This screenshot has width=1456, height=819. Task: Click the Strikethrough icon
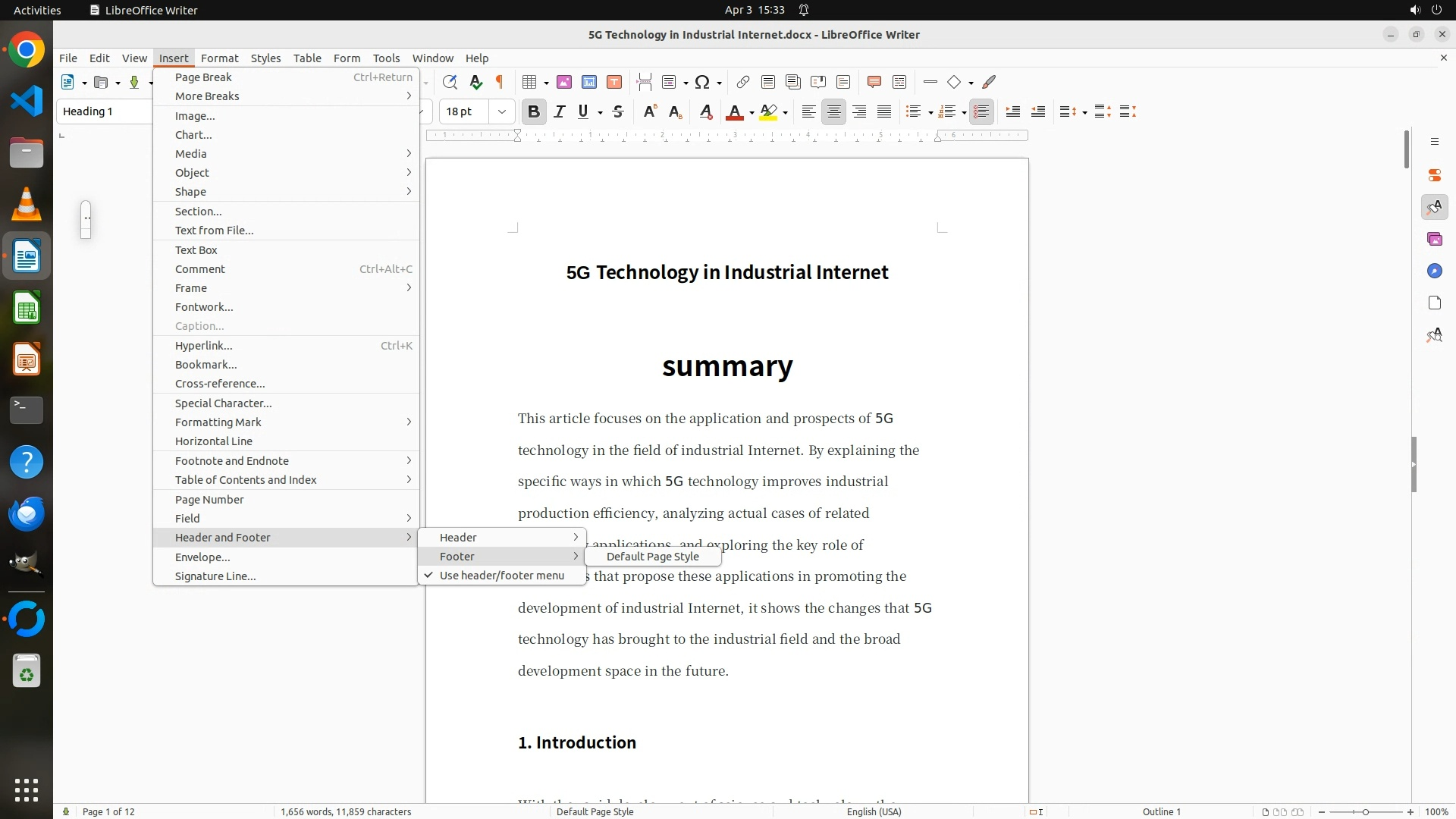pos(618,111)
